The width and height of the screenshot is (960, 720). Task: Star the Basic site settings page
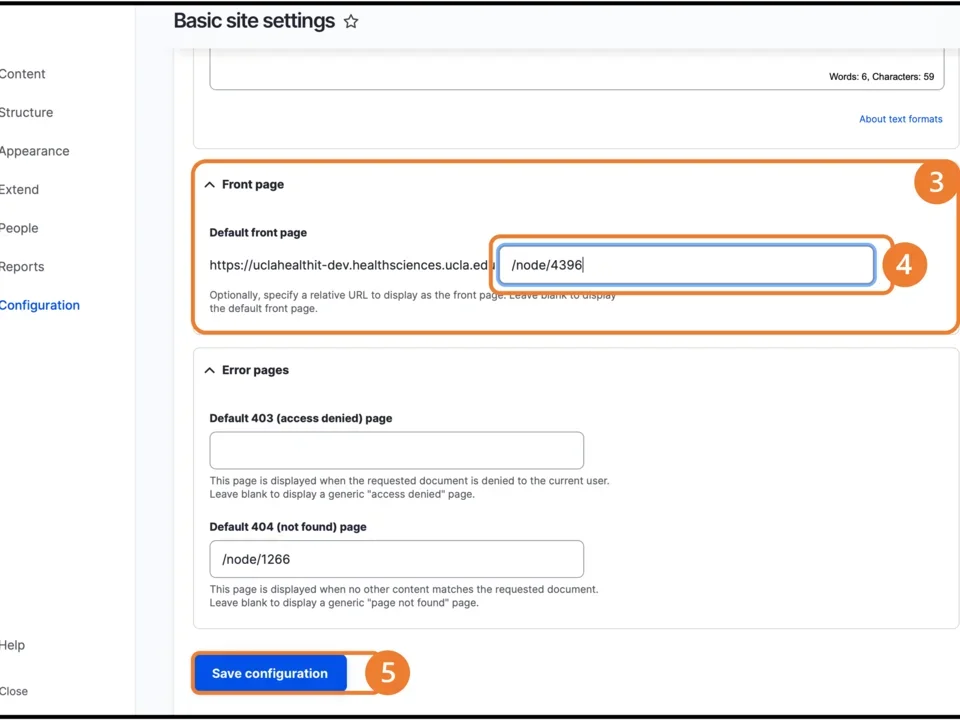[x=350, y=20]
